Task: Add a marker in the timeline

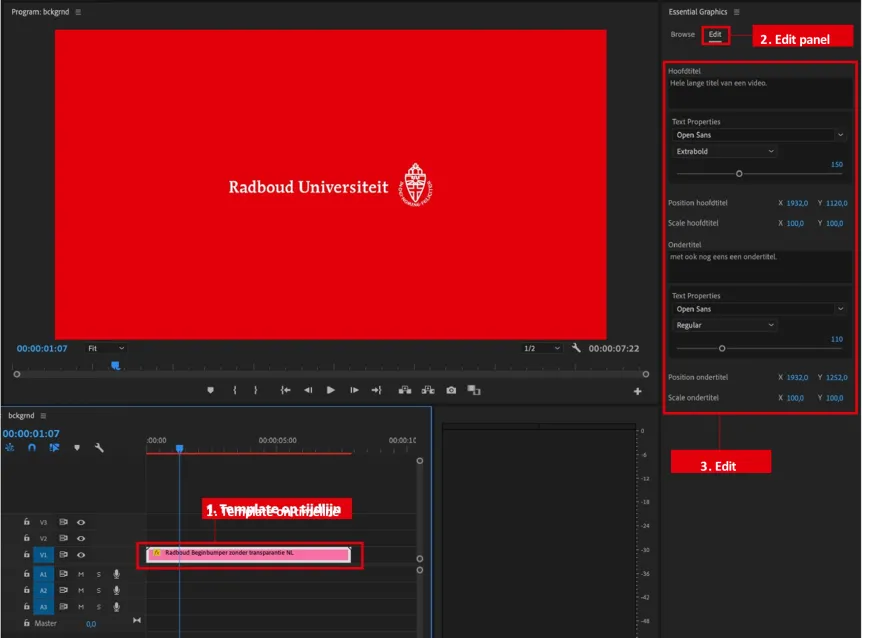Action: coord(77,448)
